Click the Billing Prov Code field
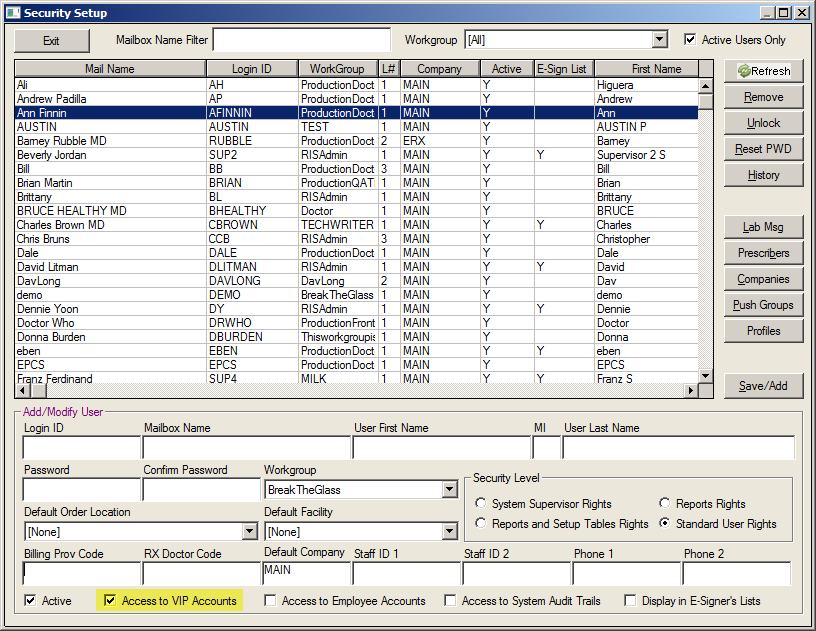Screen dimensions: 816x631 82,573
